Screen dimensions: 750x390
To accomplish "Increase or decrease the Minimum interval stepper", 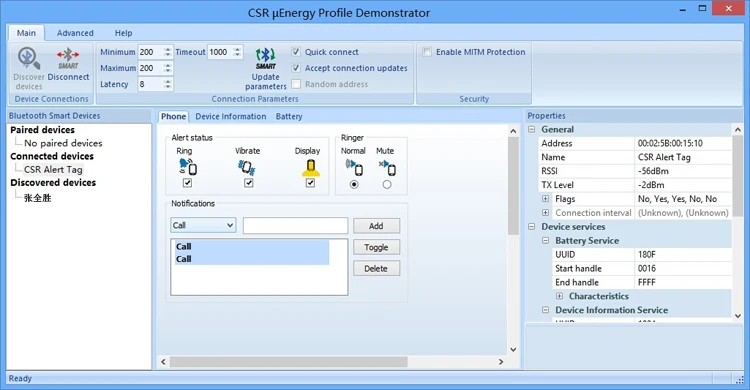I will click(167, 52).
